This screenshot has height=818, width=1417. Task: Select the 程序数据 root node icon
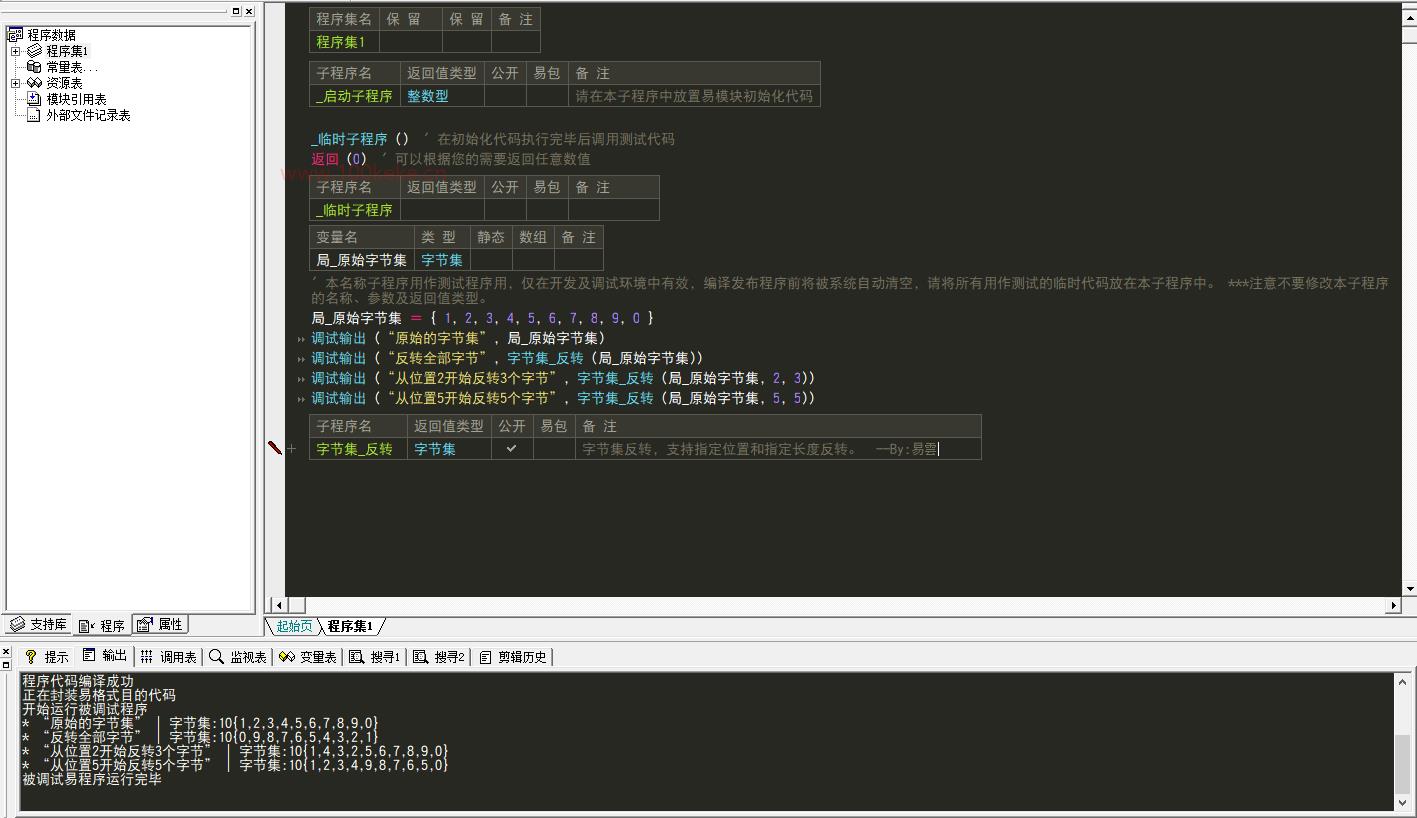(15, 35)
